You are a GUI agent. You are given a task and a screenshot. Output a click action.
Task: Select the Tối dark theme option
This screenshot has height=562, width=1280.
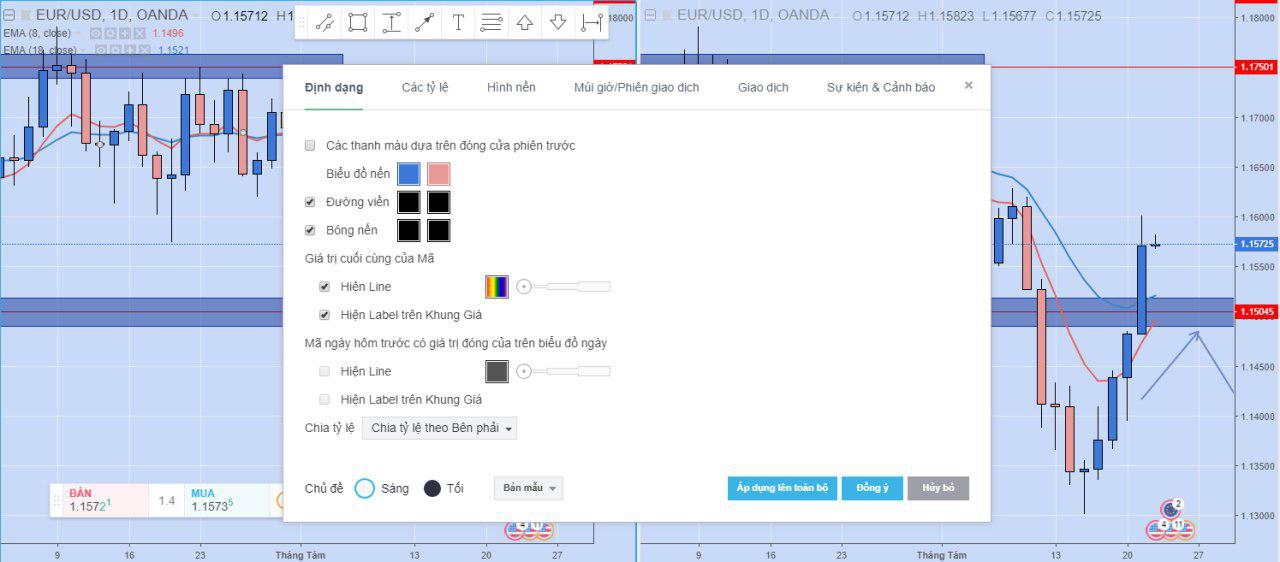tap(432, 489)
